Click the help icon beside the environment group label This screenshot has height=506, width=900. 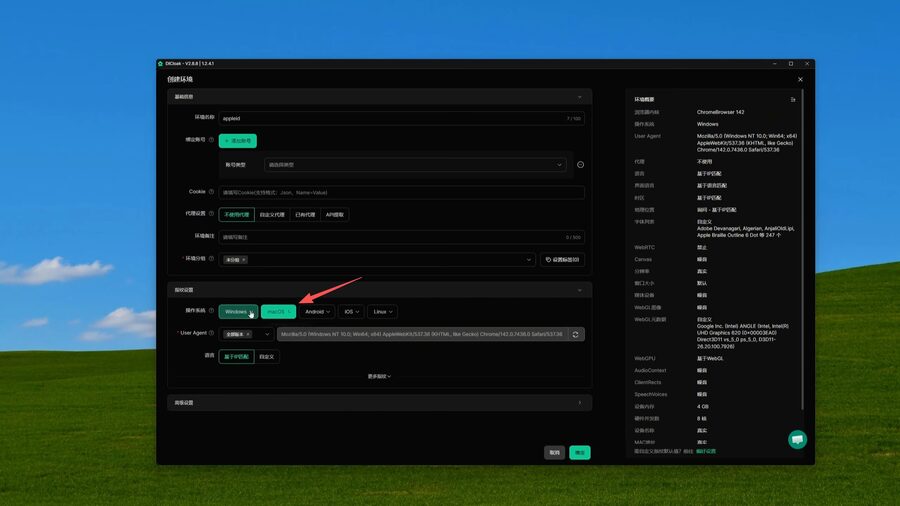(x=211, y=259)
